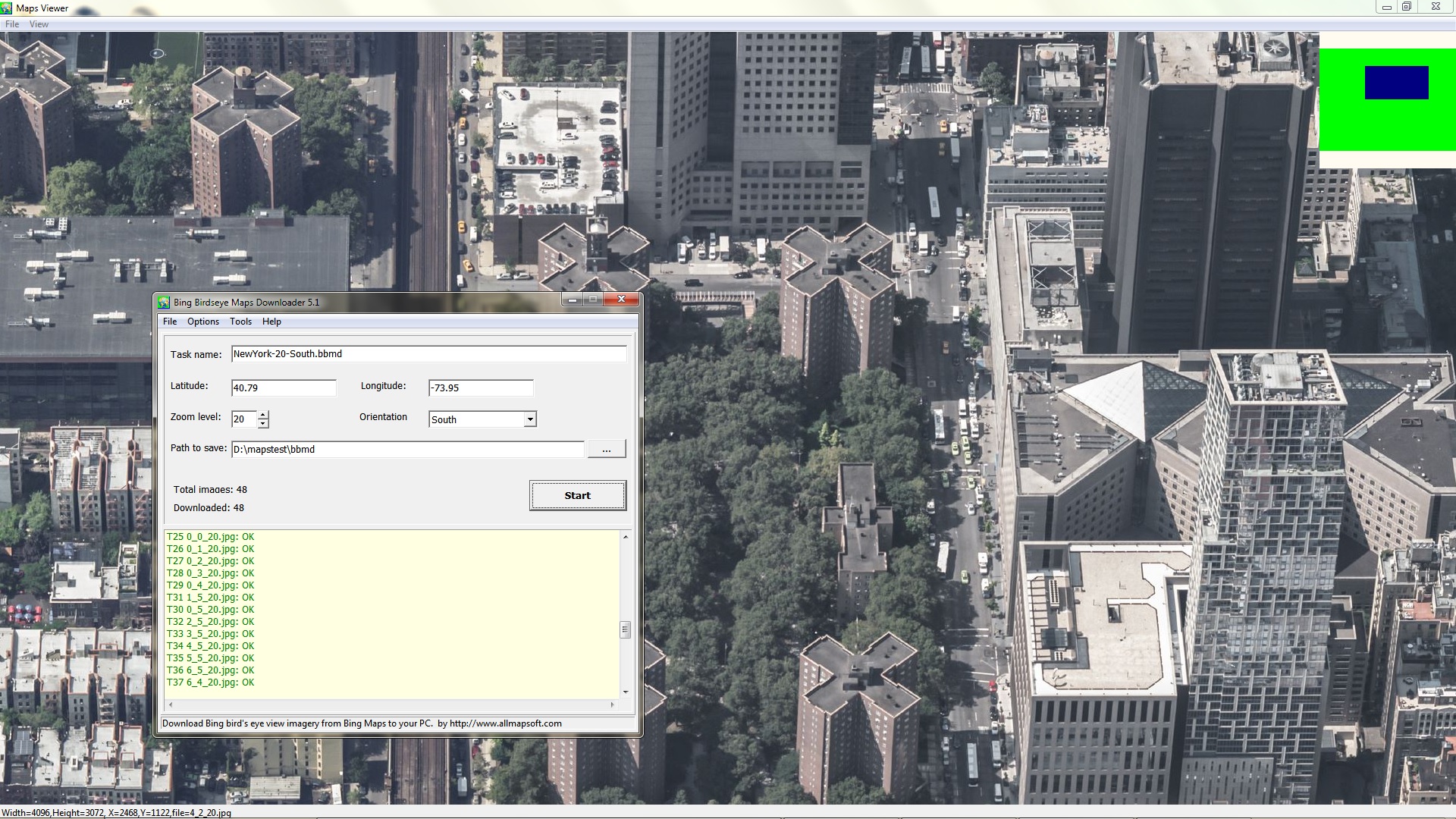Open the Maps Viewer View menu
1456x819 pixels.
coord(39,24)
